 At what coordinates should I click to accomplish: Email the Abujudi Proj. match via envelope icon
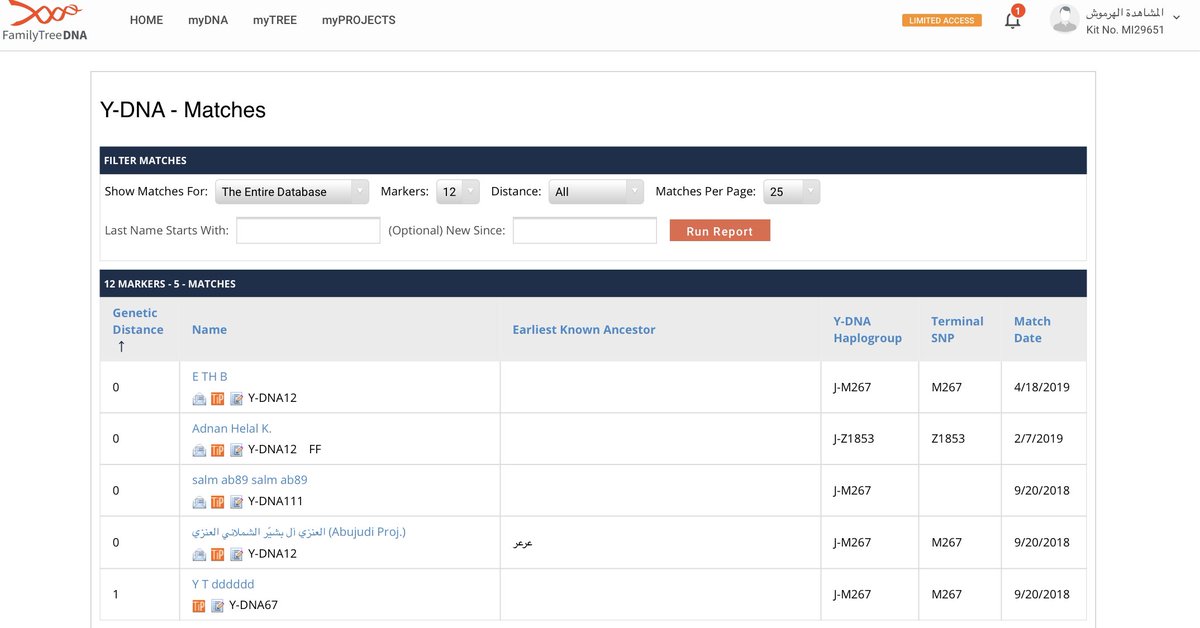199,554
